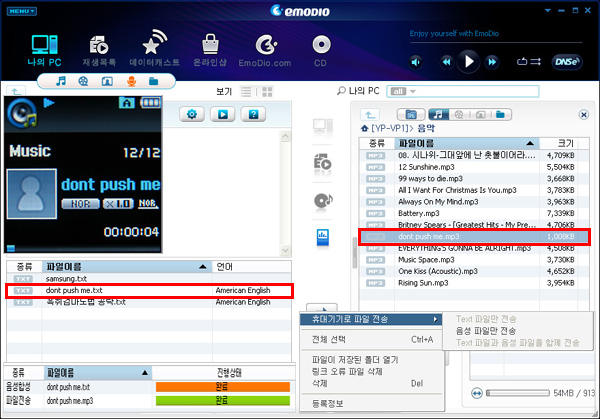Image resolution: width=600 pixels, height=419 pixels.
Task: Select All I Want For Christmas Is You.mp3
Action: 474,190
